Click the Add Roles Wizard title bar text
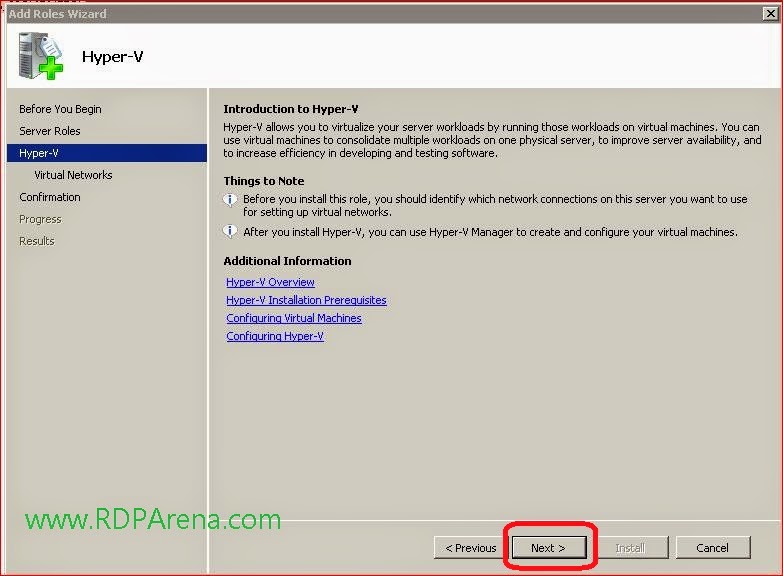This screenshot has width=783, height=576. [x=57, y=14]
